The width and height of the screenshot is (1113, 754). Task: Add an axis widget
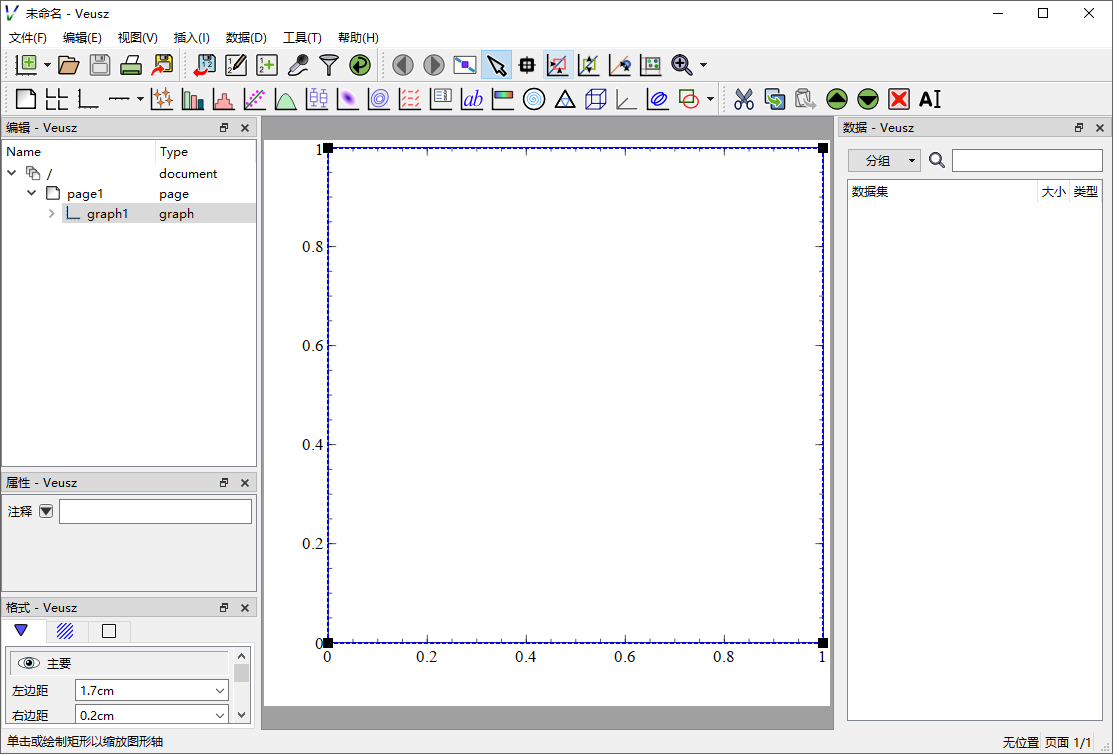119,99
